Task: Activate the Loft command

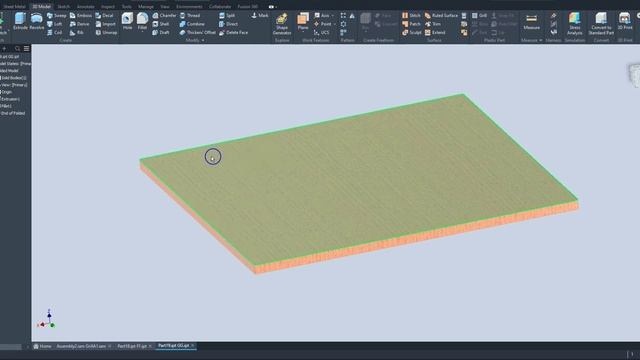Action: [55, 24]
